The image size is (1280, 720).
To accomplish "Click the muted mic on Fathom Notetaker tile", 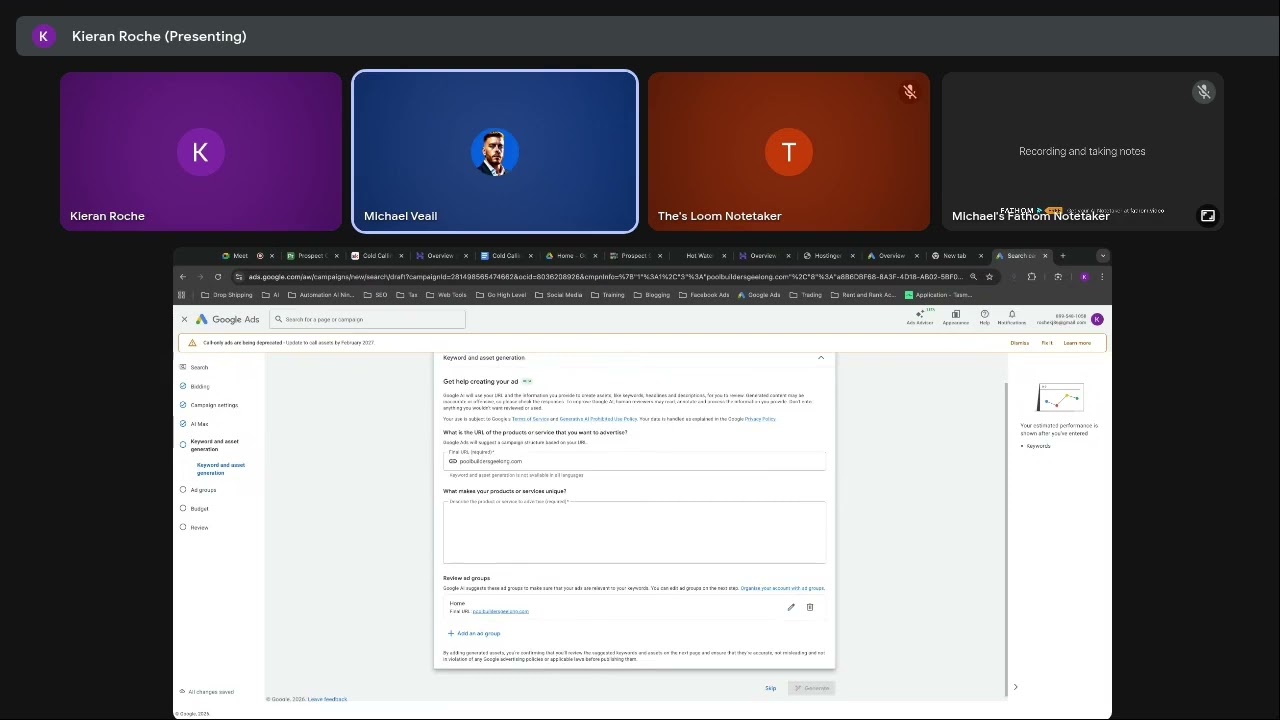I will (x=1204, y=92).
